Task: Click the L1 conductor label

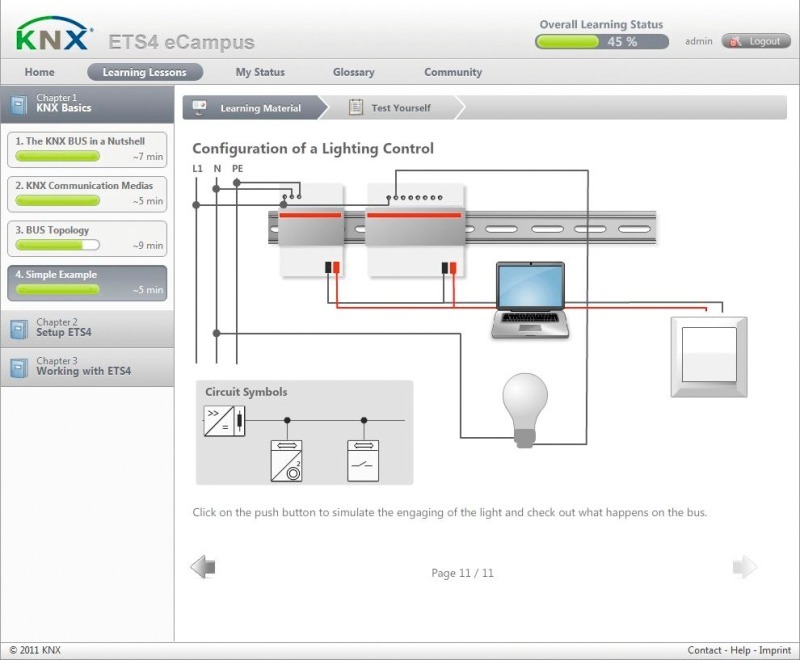Action: pyautogui.click(x=197, y=168)
